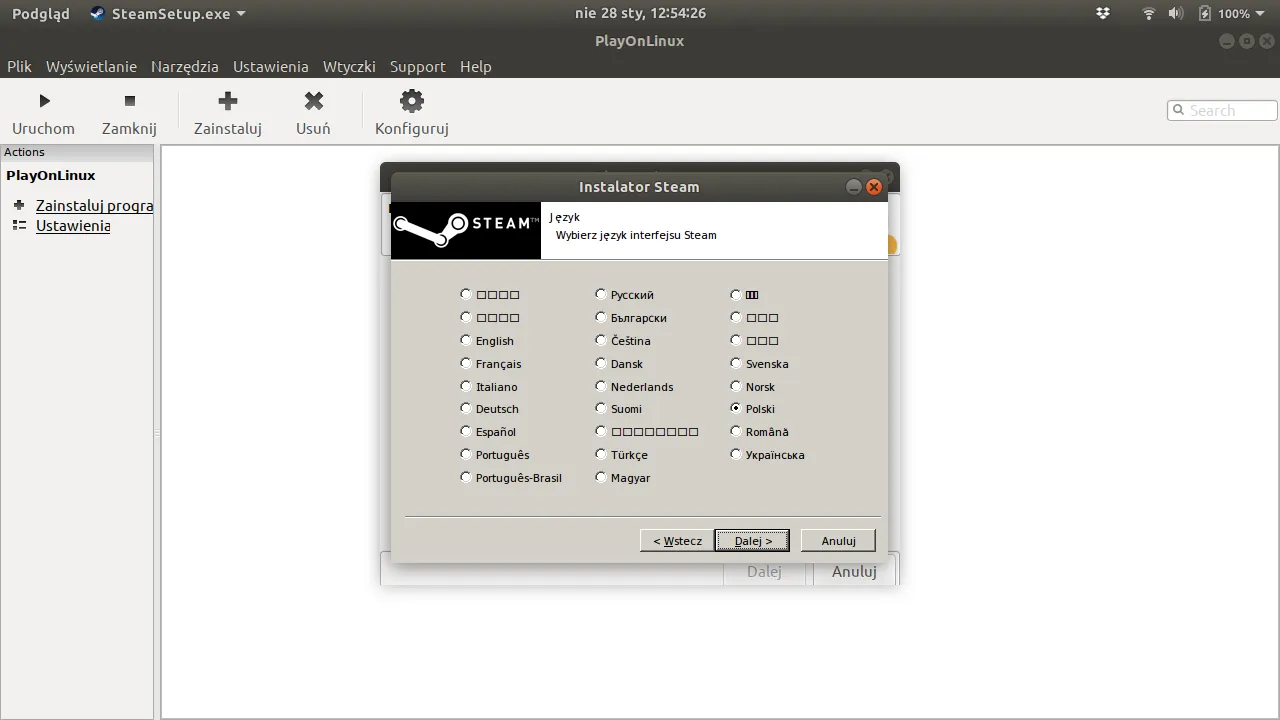Viewport: 1280px width, 720px height.
Task: Select the Русский radio button
Action: point(601,294)
